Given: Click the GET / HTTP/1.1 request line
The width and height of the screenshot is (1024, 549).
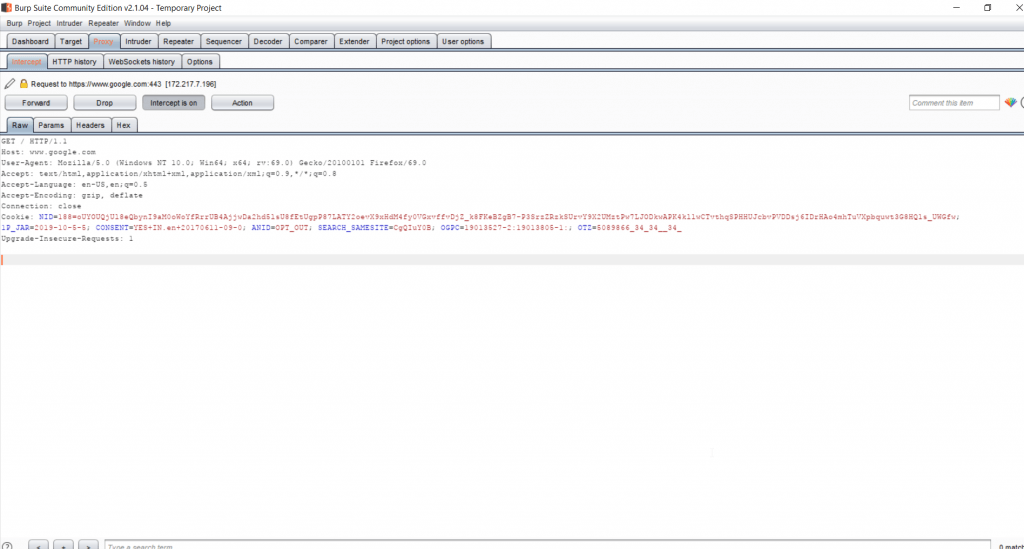Looking at the screenshot, I should (x=34, y=141).
